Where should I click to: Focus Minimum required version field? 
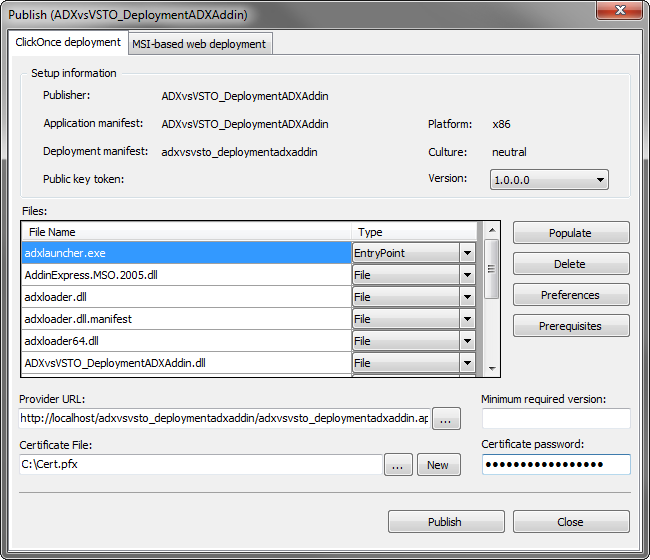click(x=556, y=418)
